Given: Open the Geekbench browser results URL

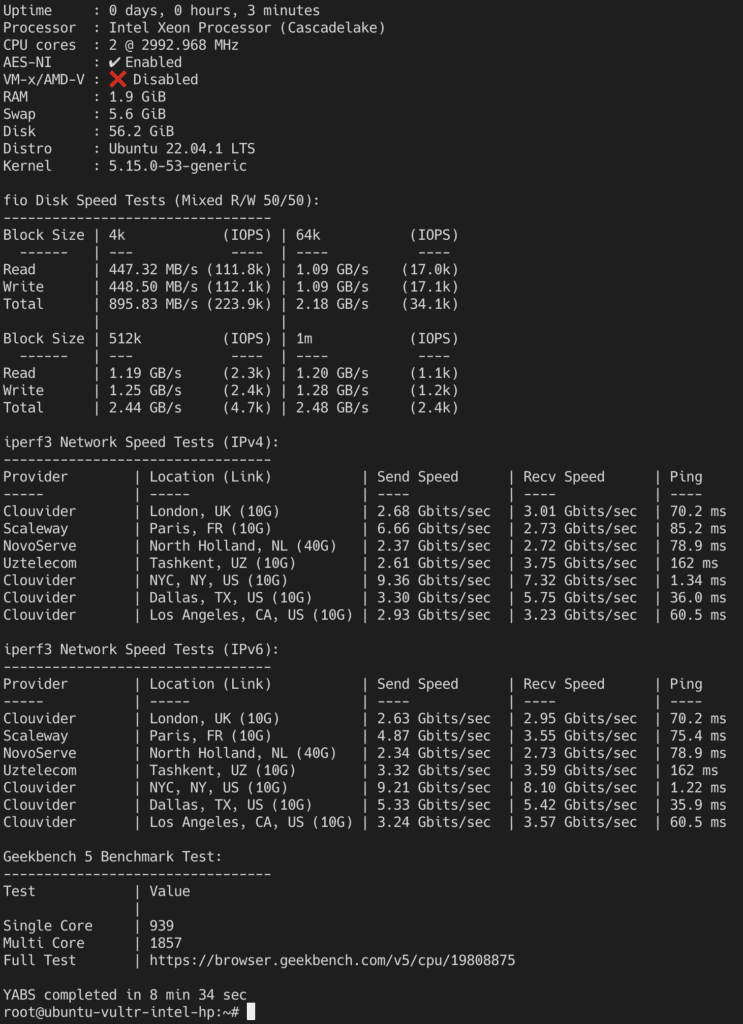Looking at the screenshot, I should point(332,960).
